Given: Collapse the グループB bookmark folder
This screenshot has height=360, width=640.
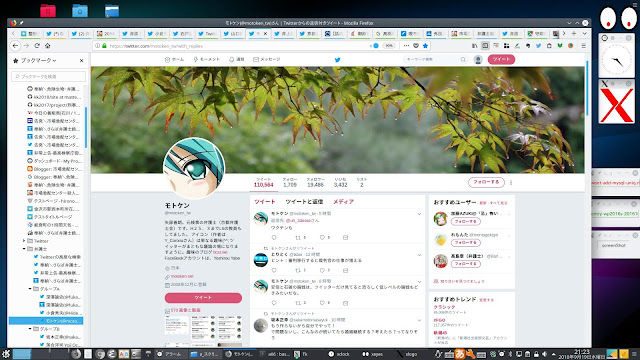Looking at the screenshot, I should (30, 329).
